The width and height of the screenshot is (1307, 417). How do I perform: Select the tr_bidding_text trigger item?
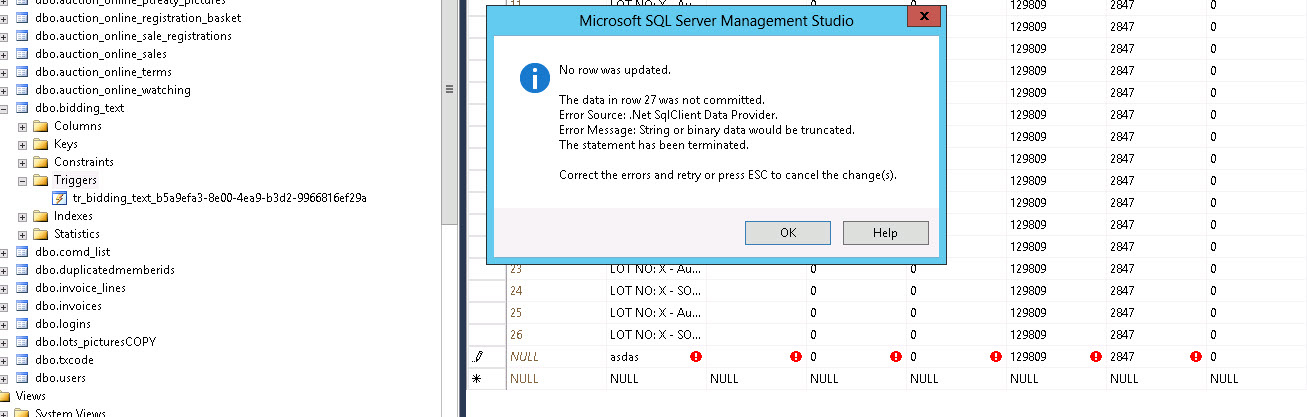pos(220,198)
